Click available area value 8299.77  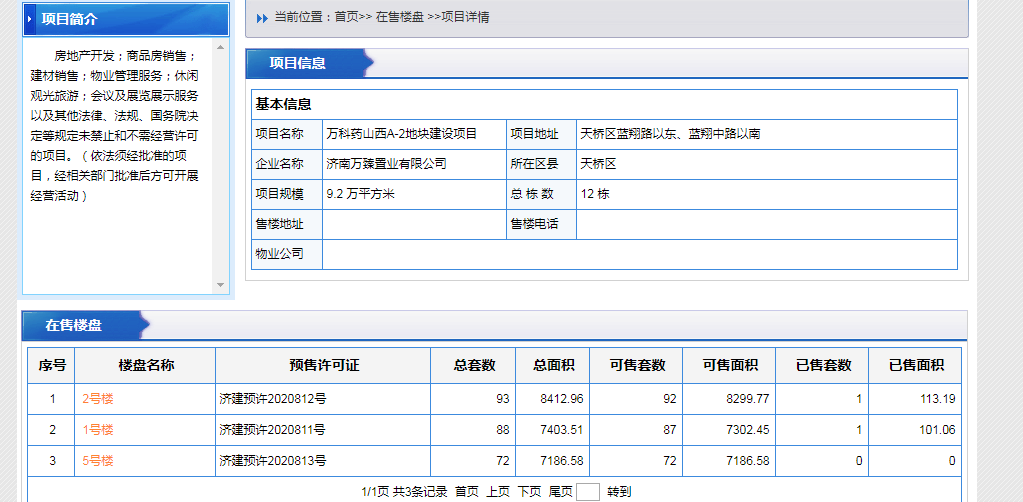click(x=748, y=399)
